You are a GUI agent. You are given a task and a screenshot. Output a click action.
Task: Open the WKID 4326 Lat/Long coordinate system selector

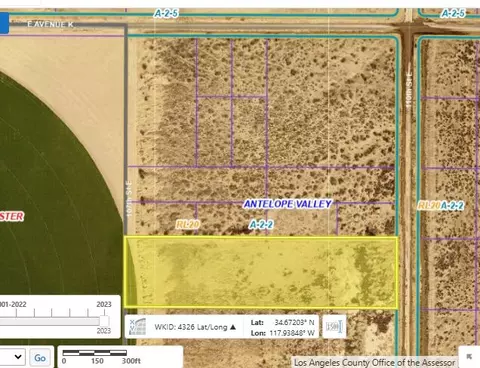pos(195,327)
